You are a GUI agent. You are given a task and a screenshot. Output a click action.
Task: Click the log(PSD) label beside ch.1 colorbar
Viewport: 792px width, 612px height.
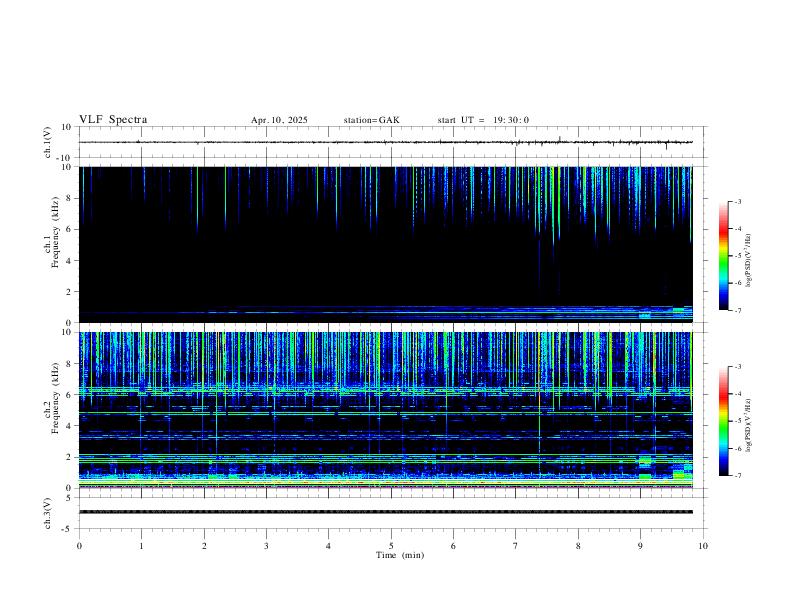tap(748, 261)
